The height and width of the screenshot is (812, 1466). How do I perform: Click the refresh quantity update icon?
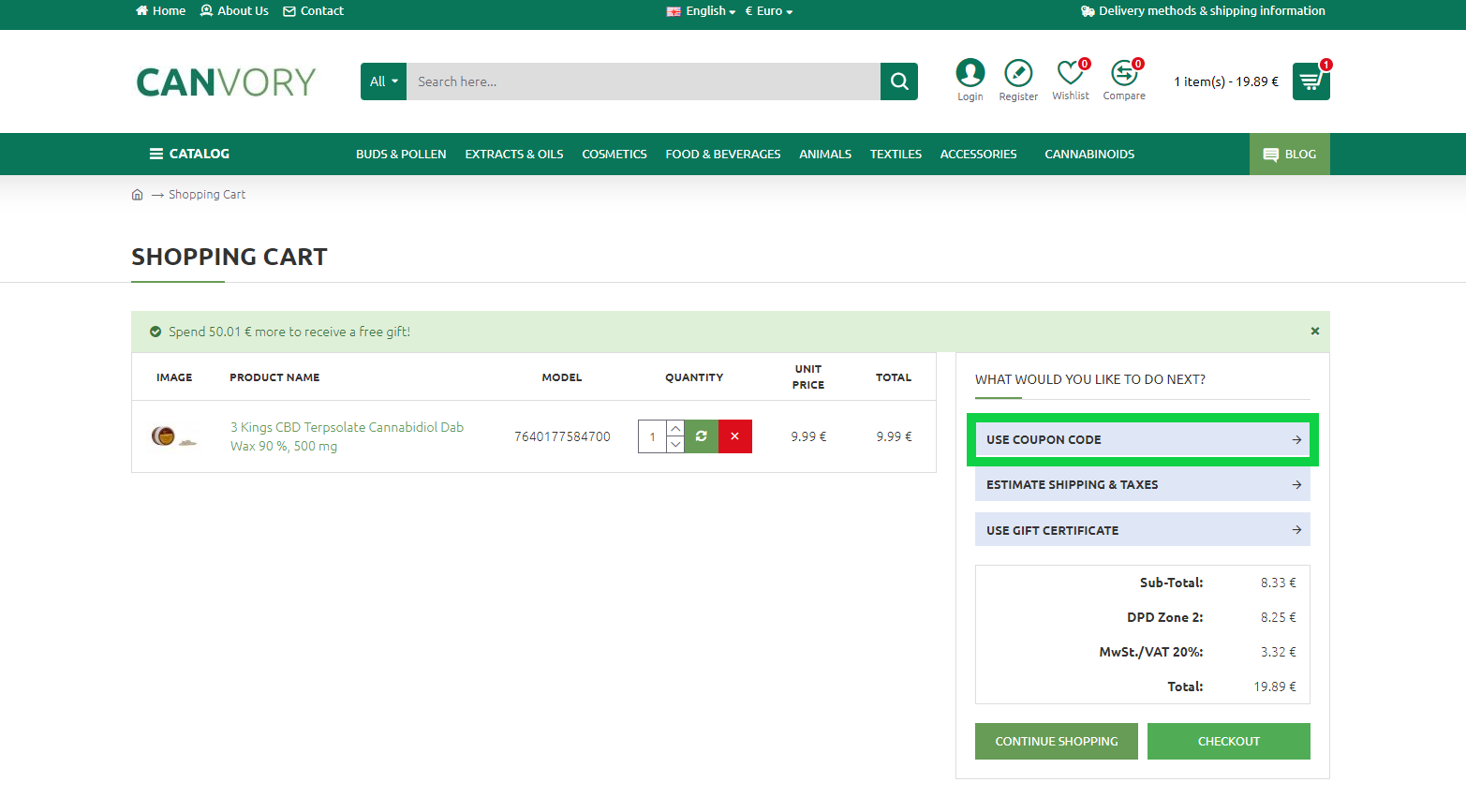[702, 436]
